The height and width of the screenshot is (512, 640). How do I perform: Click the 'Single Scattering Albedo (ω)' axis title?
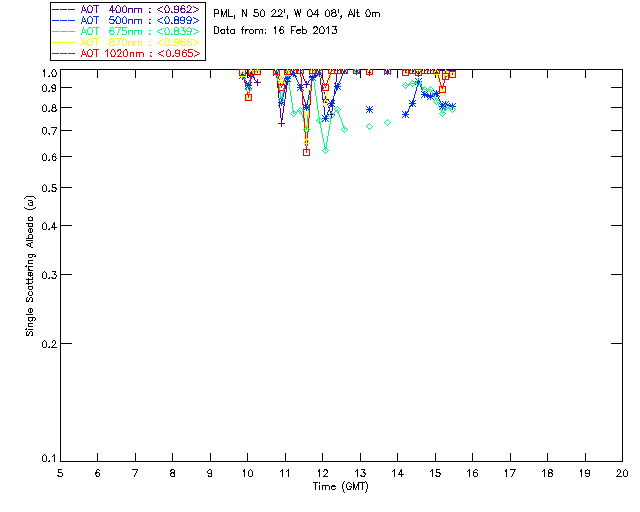[x=30, y=266]
